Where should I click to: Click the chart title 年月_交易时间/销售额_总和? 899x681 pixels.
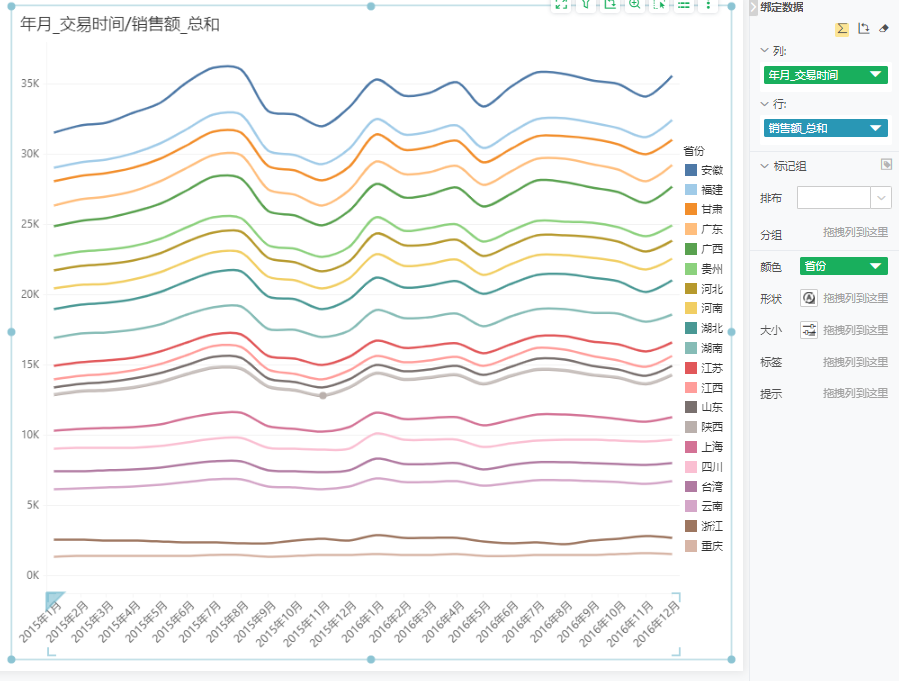point(120,24)
